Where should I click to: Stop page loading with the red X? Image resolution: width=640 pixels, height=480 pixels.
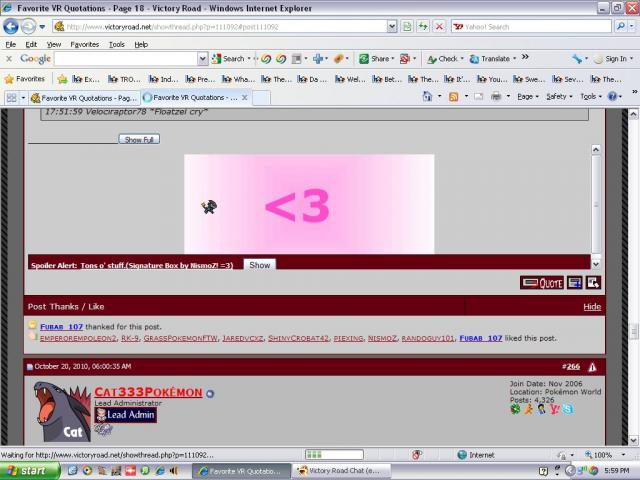click(439, 27)
